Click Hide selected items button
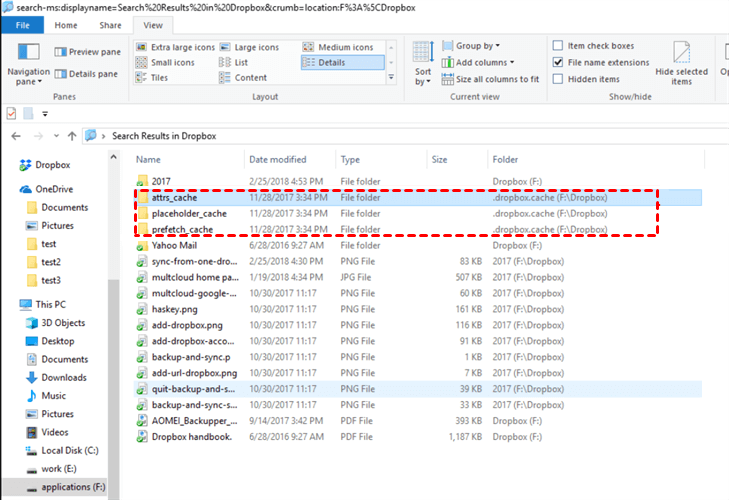The image size is (729, 500). click(x=681, y=64)
